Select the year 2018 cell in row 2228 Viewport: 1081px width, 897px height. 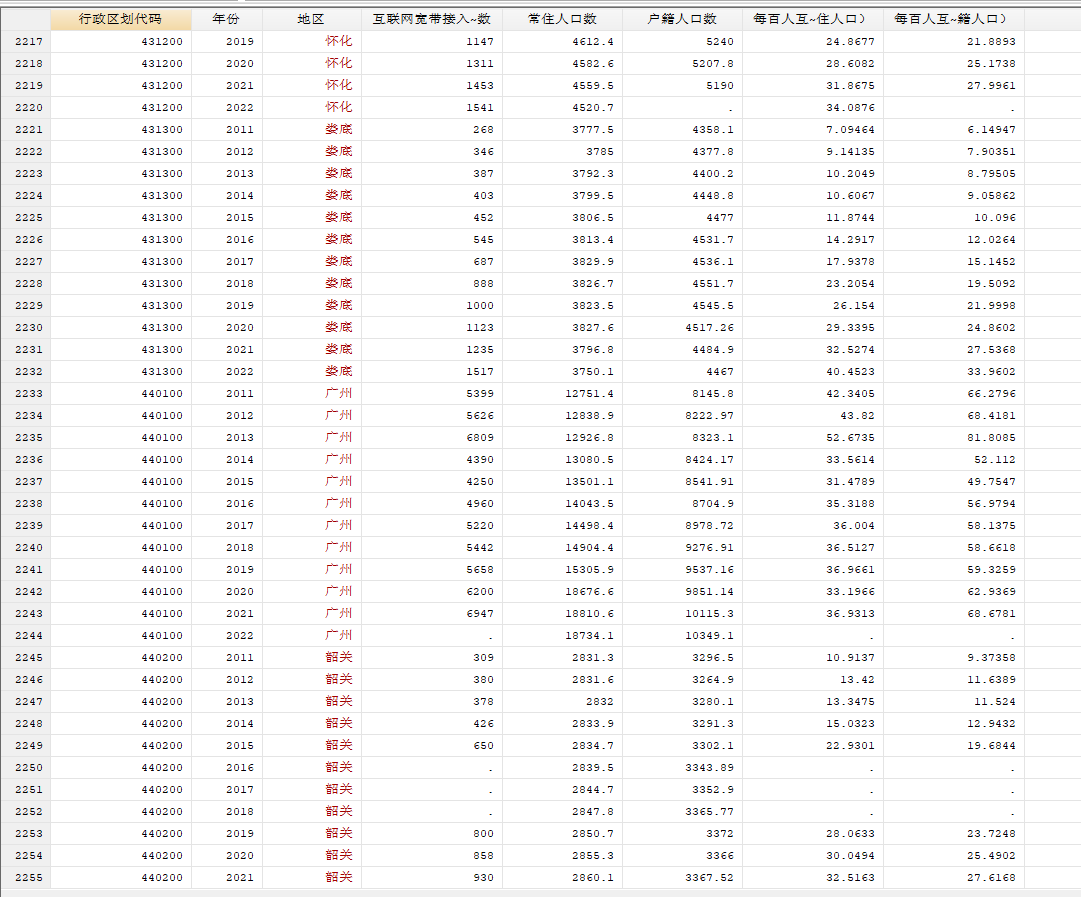pos(239,283)
